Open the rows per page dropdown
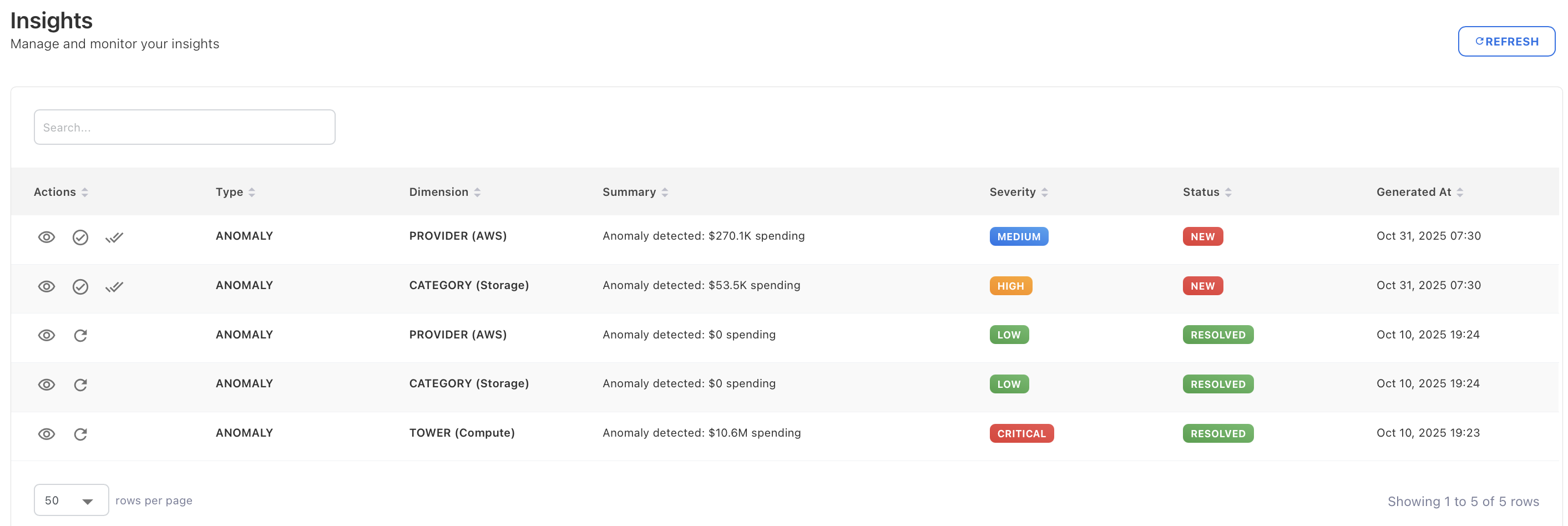The height and width of the screenshot is (526, 1568). click(70, 500)
